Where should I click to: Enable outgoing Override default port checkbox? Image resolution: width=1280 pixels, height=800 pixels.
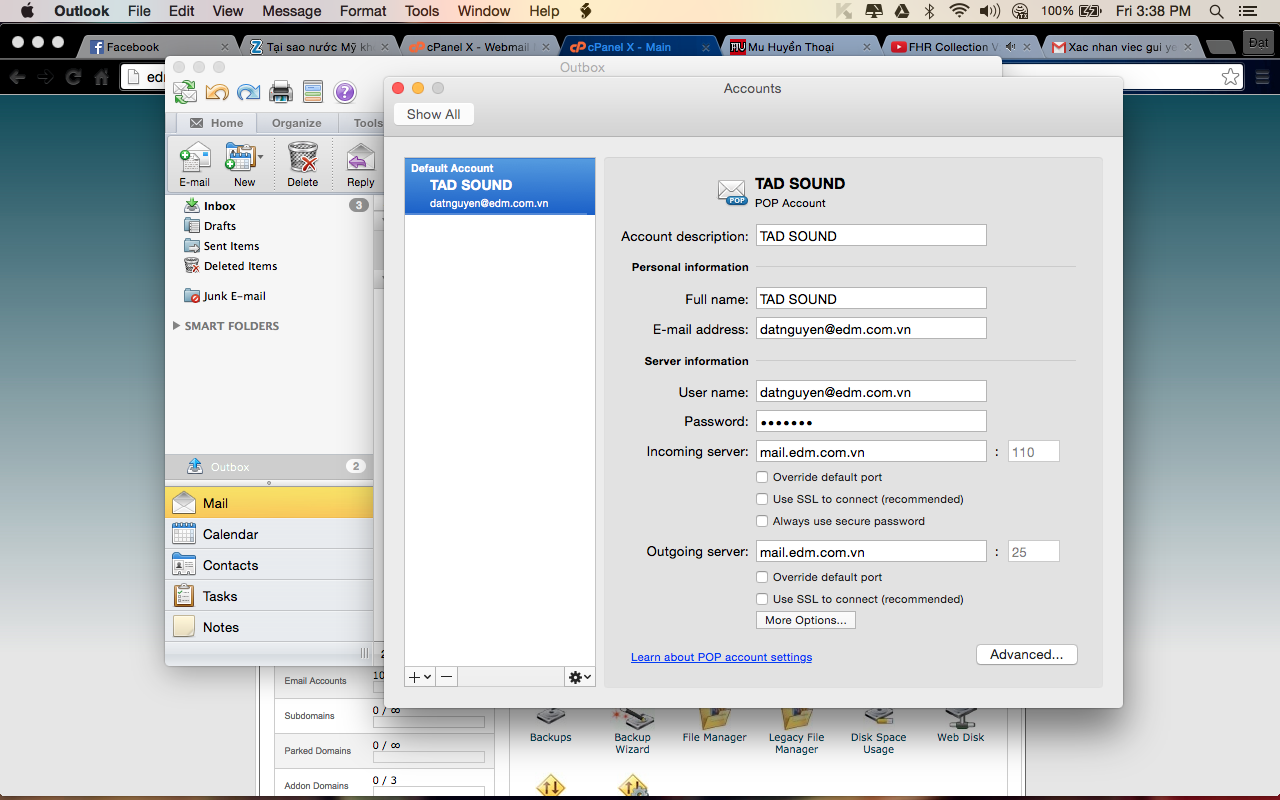click(762, 577)
